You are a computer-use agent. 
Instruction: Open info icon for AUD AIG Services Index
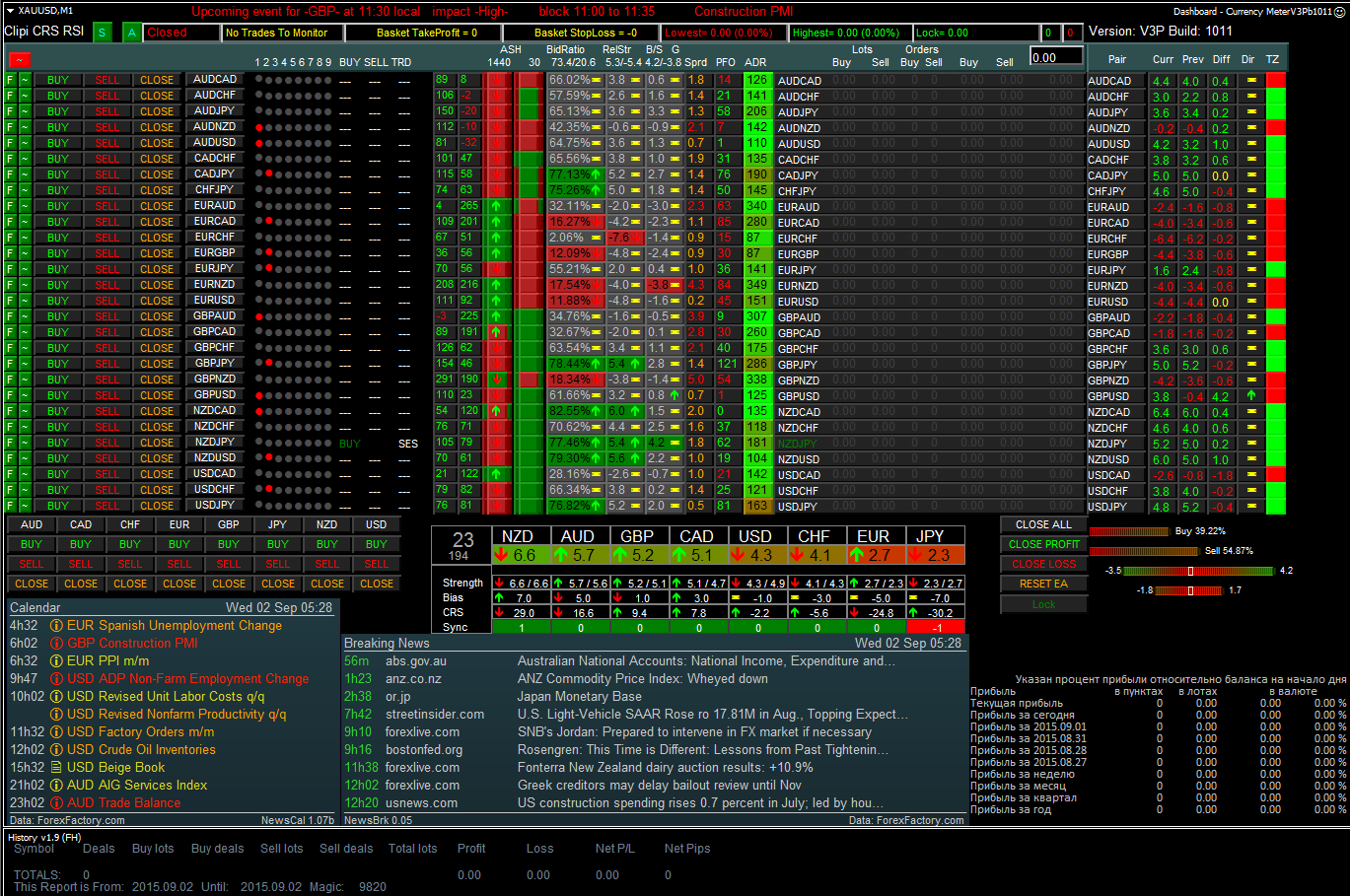(x=56, y=786)
